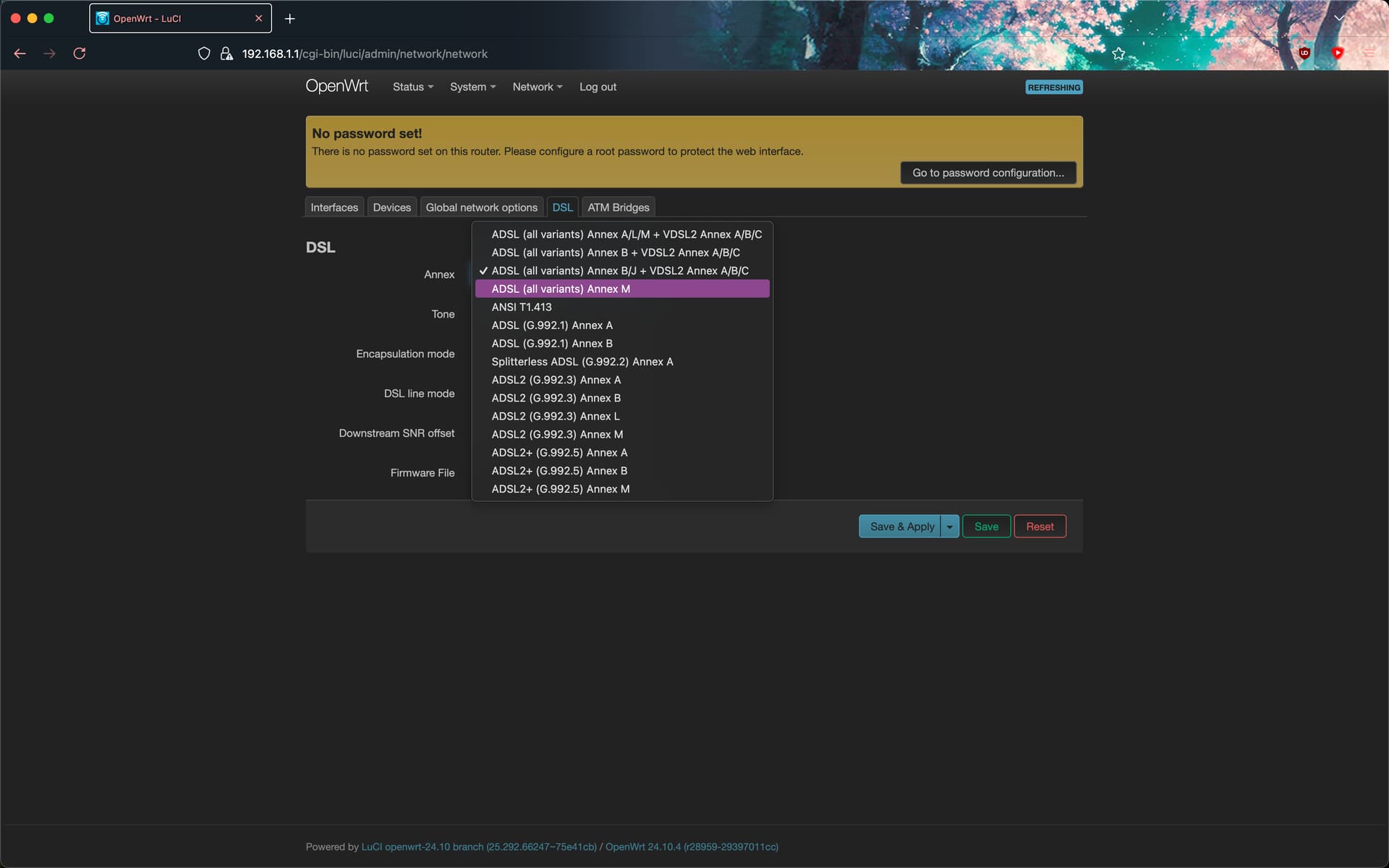Bookmark this page with the star
Viewport: 1389px width, 868px height.
click(1118, 54)
